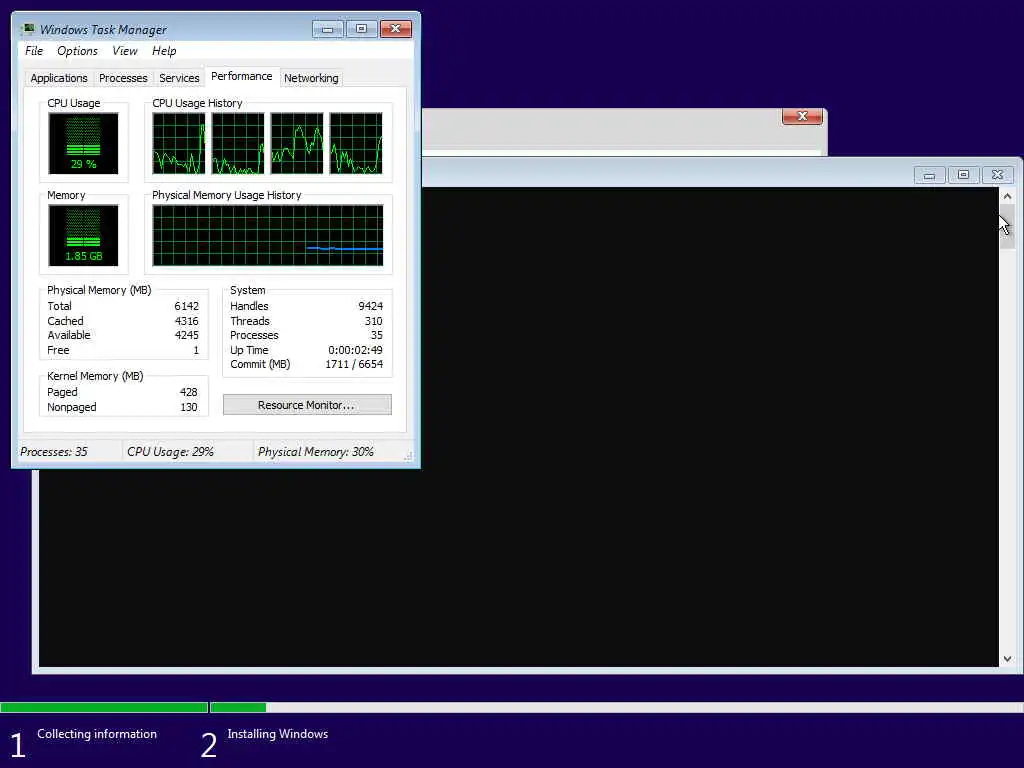
Task: Switch to the Processes tab
Action: [x=123, y=78]
